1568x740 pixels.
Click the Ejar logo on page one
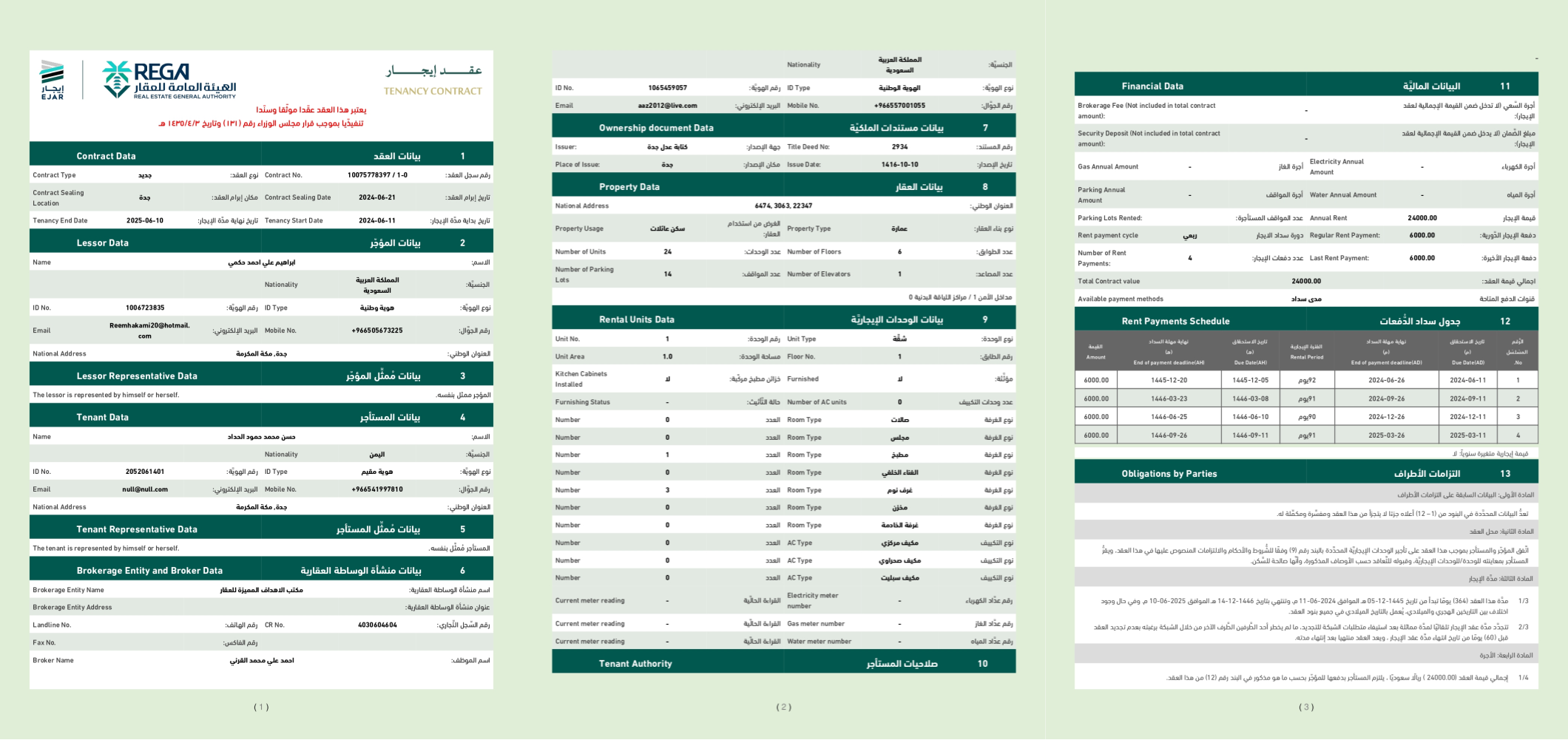coord(52,80)
